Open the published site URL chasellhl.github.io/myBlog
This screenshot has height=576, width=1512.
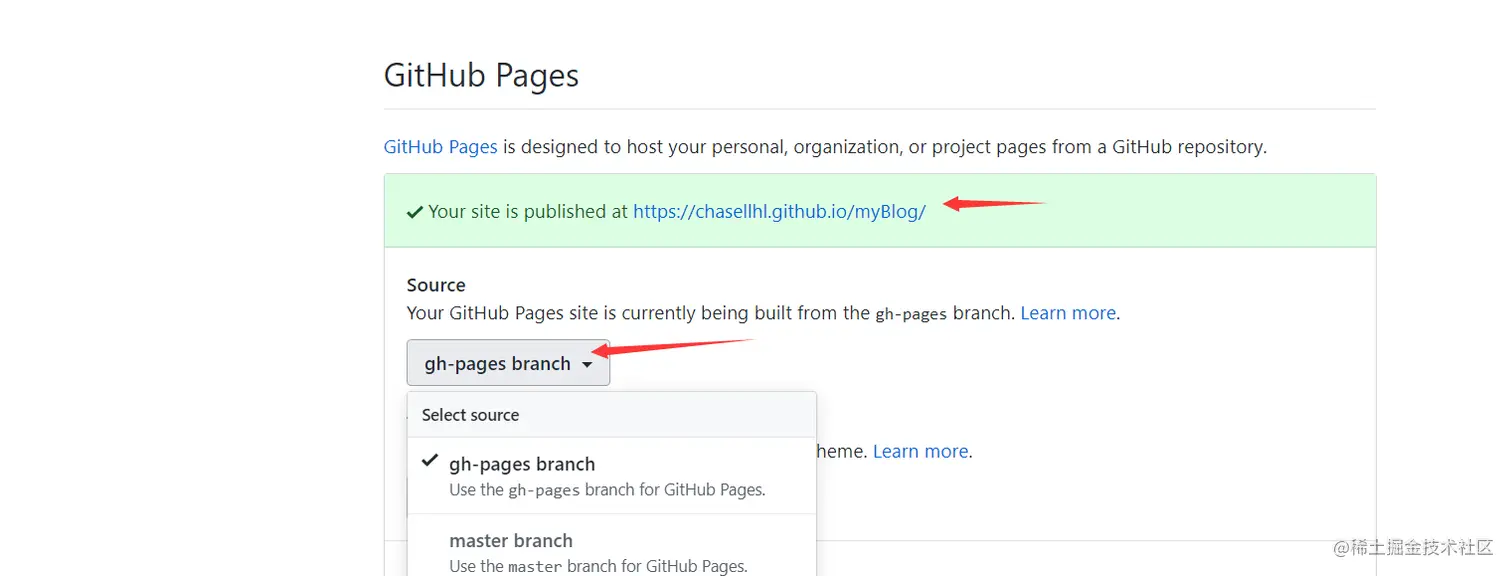click(779, 211)
